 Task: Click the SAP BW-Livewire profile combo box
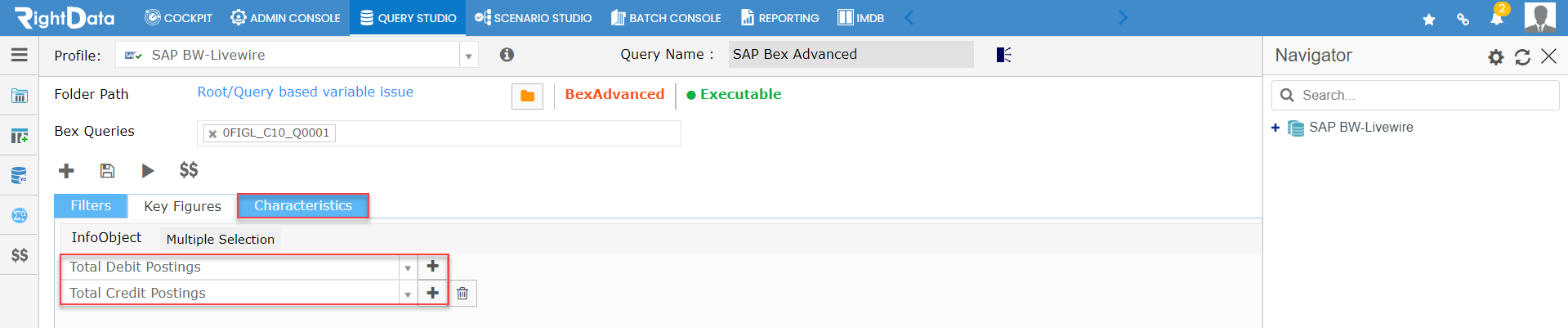(297, 55)
